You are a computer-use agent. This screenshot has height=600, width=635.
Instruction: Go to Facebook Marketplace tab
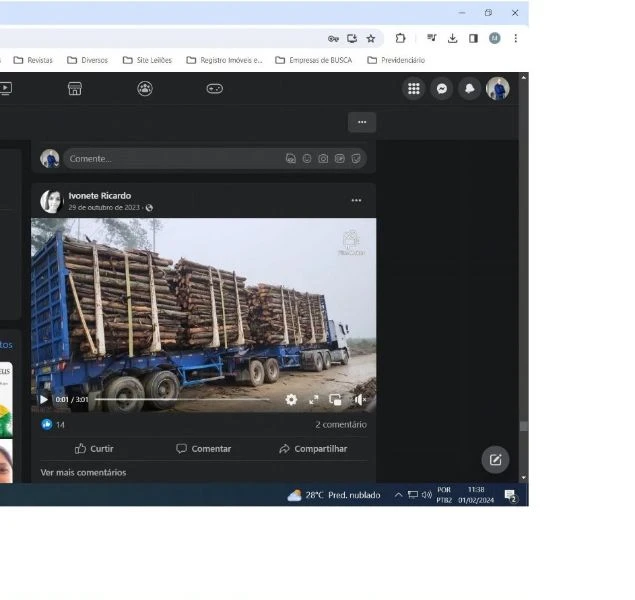tap(75, 89)
